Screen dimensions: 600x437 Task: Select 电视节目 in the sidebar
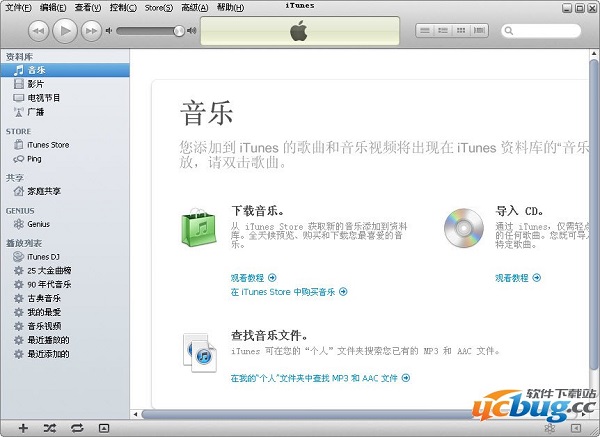coord(65,98)
